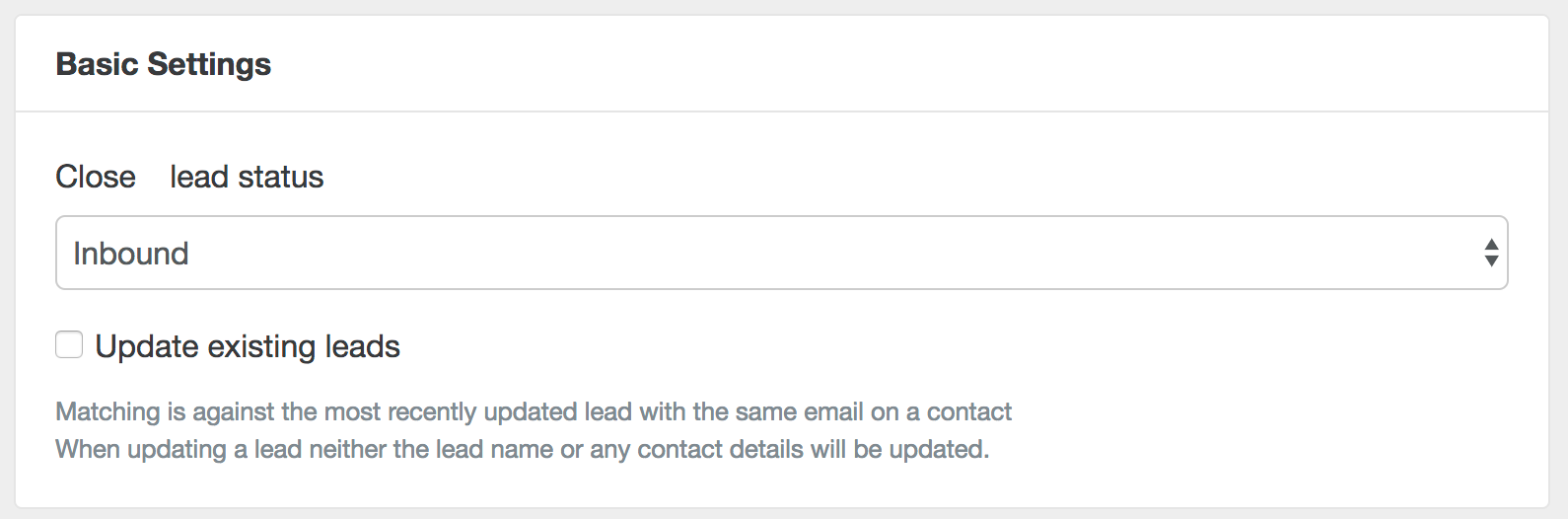The height and width of the screenshot is (519, 1568).
Task: Click the upward triangle in the select arrows
Action: (x=1491, y=245)
